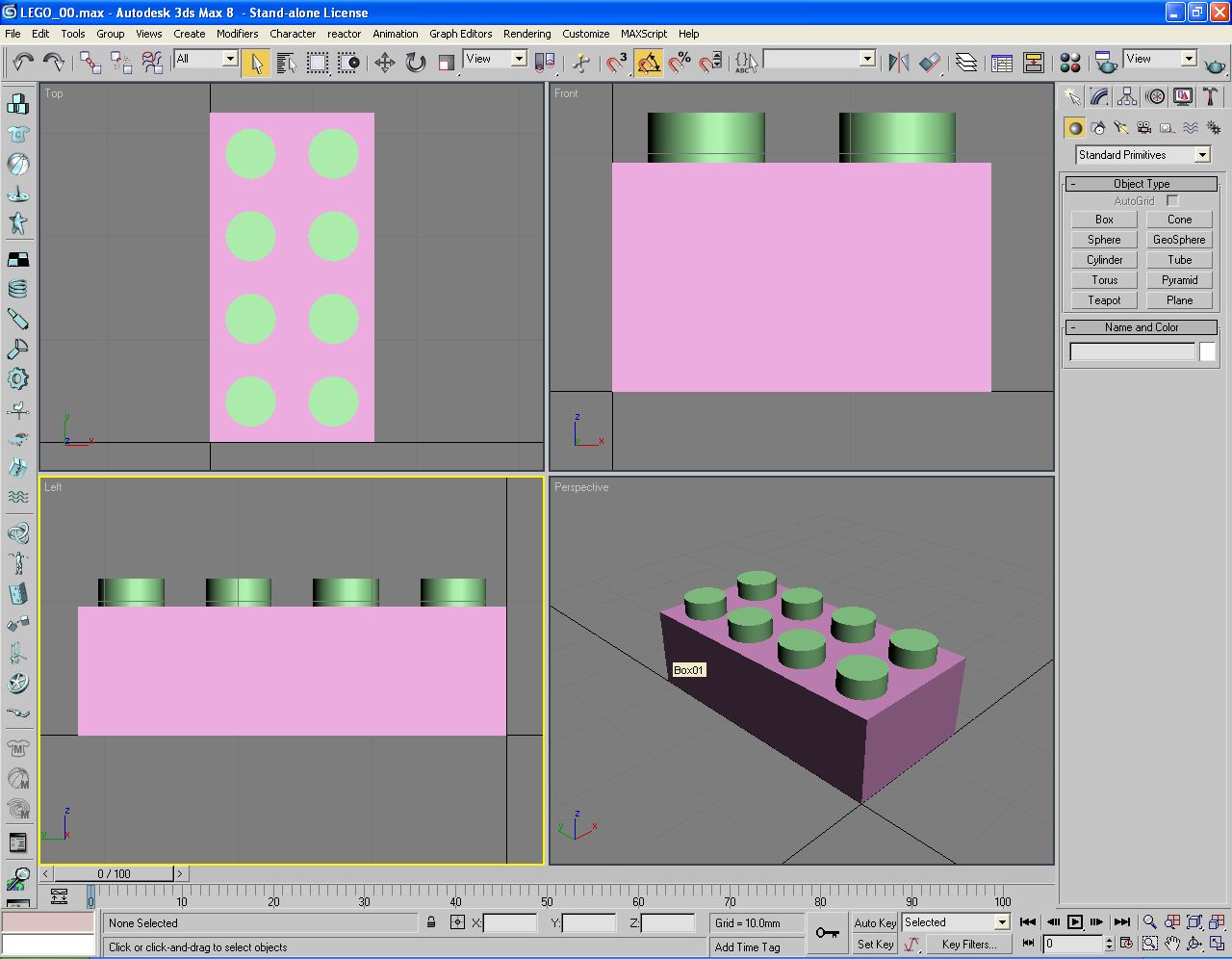This screenshot has width=1232, height=959.
Task: Click the Undo arrow in the toolbar
Action: (x=22, y=64)
